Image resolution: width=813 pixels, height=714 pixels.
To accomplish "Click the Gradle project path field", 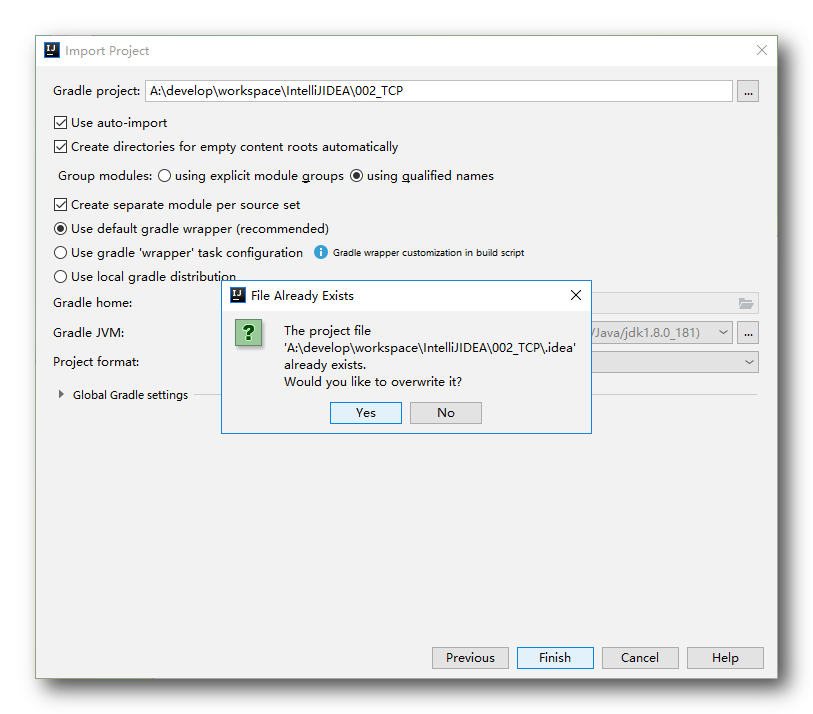I will [x=439, y=91].
